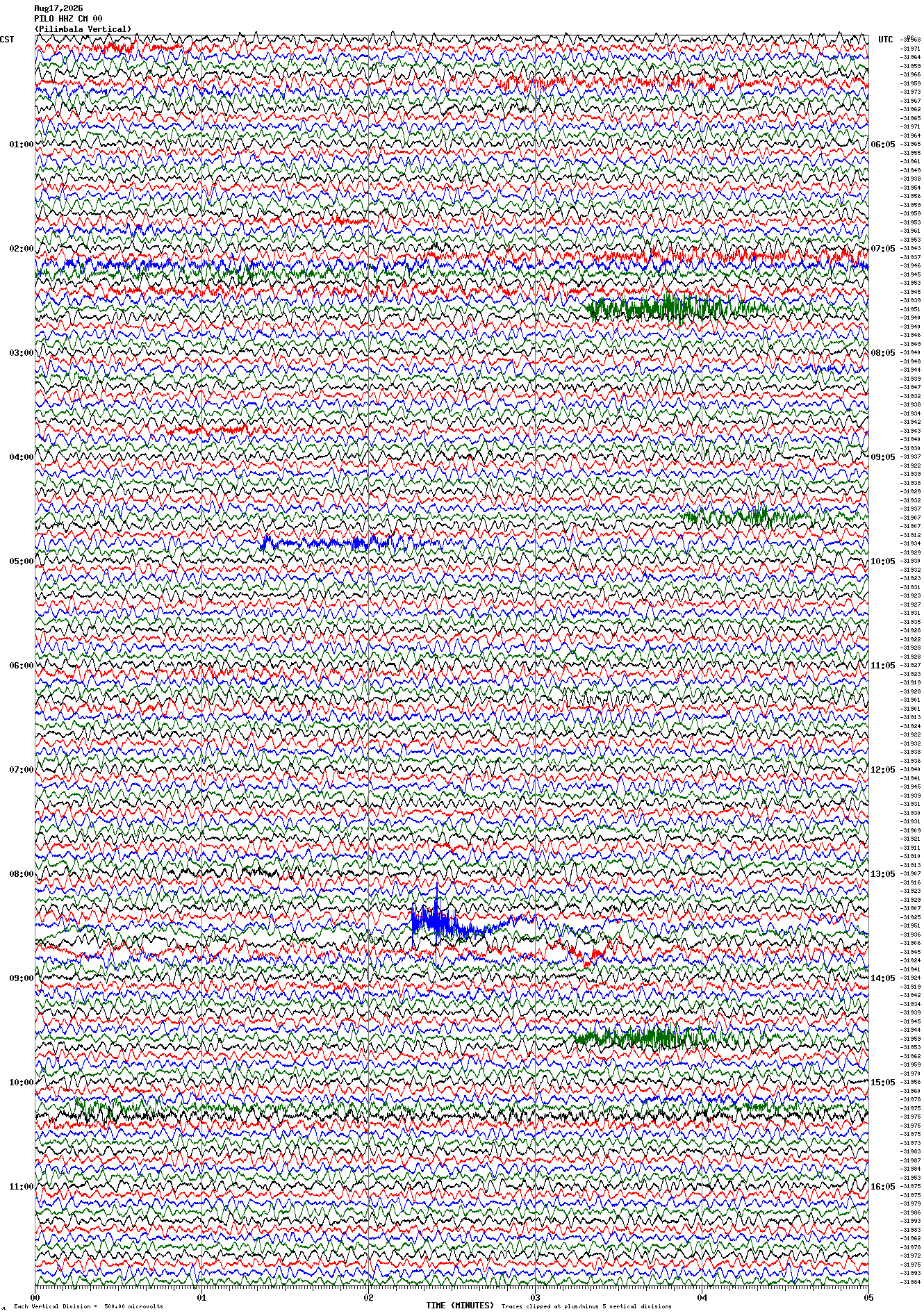This screenshot has width=924, height=1316.
Task: Click the 12:05 UTC time label
Action: tap(883, 770)
